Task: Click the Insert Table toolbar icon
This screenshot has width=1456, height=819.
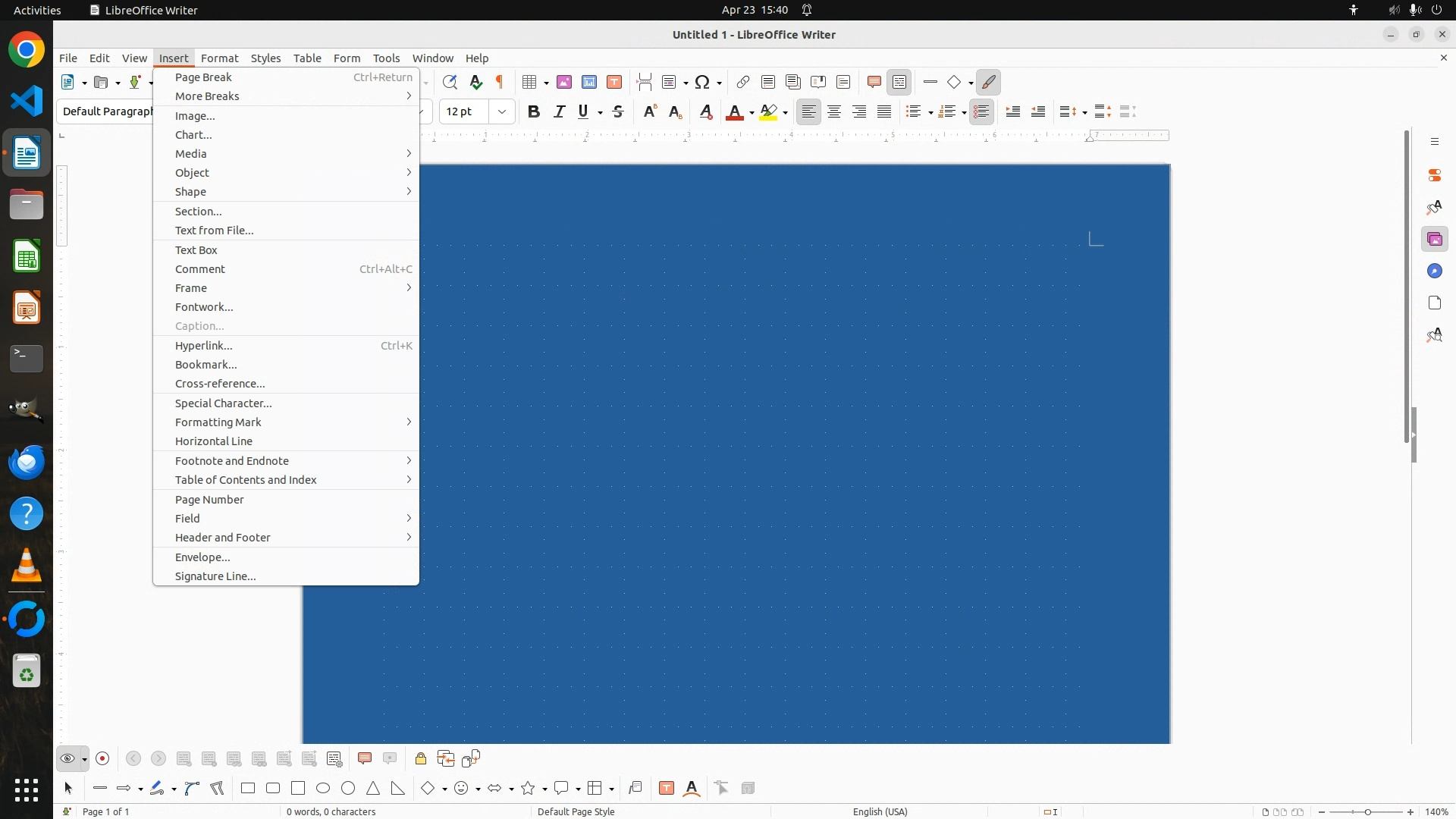Action: pos(529,82)
